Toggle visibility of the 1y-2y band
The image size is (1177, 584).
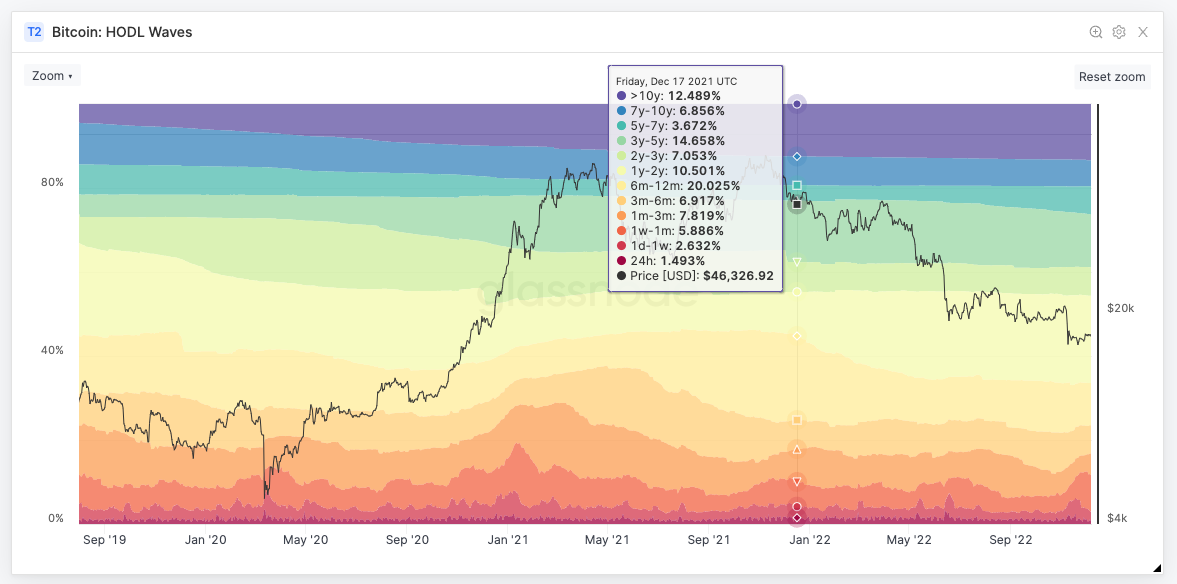coord(621,170)
